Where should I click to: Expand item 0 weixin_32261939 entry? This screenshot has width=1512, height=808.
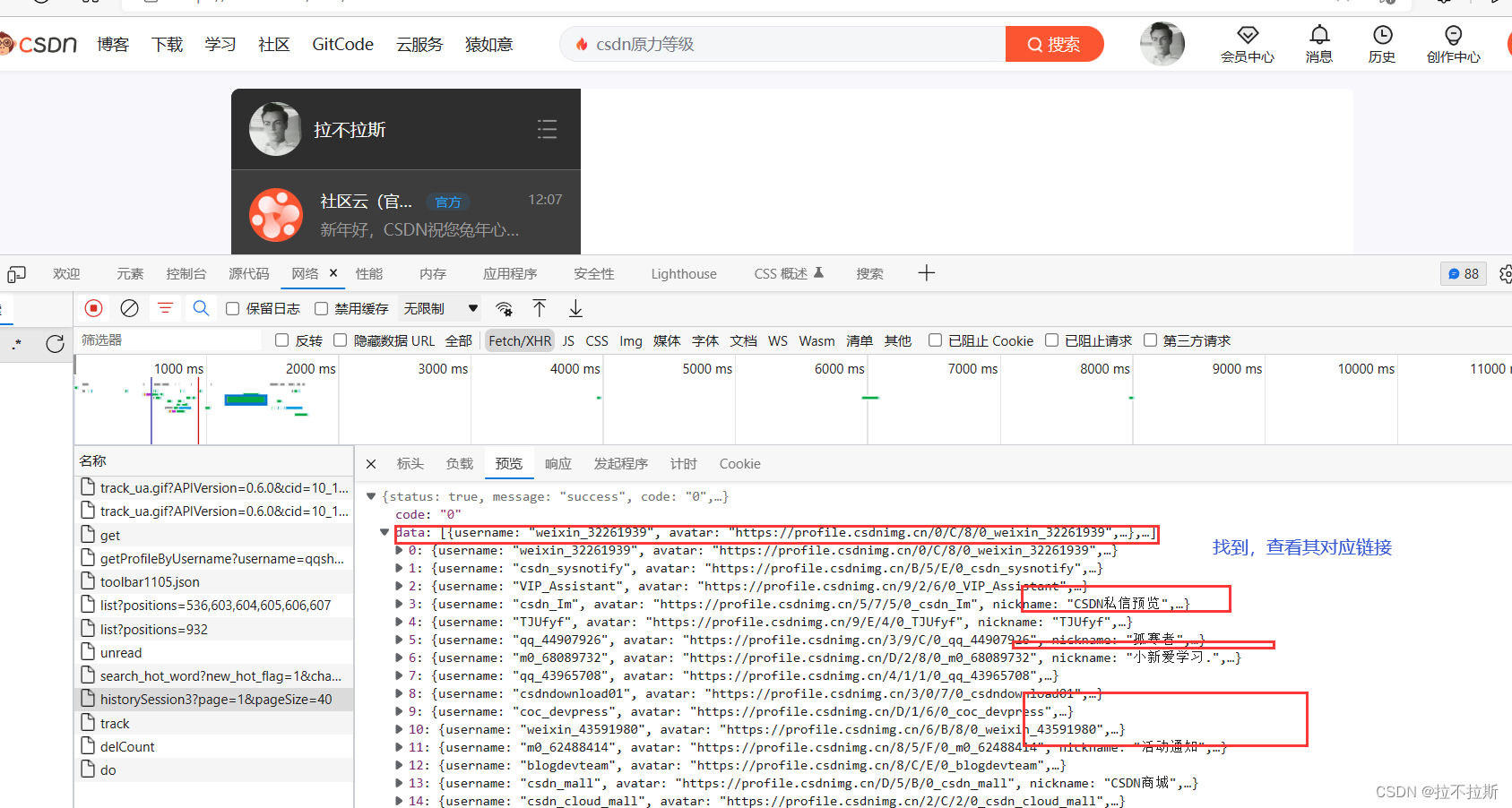(400, 550)
